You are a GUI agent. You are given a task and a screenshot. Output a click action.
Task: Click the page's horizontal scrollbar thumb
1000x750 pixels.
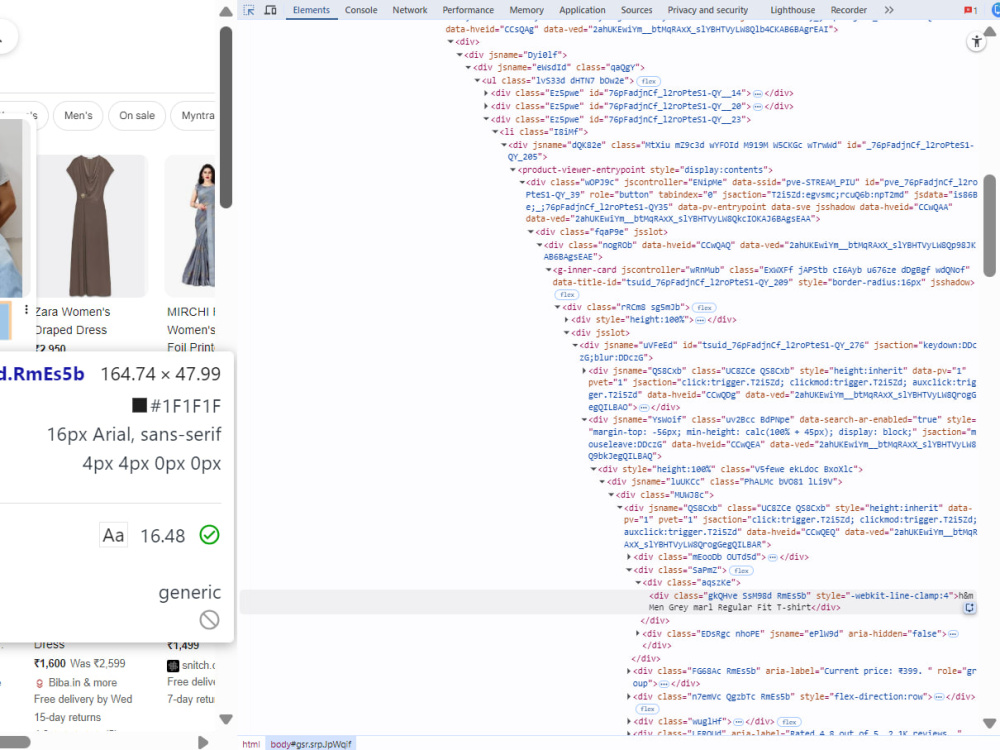pos(15,742)
